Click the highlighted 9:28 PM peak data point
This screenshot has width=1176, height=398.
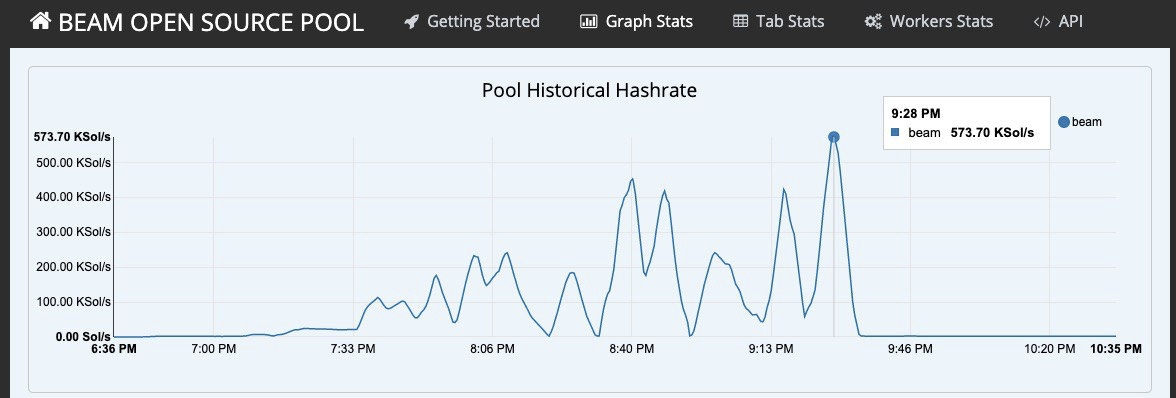(833, 137)
